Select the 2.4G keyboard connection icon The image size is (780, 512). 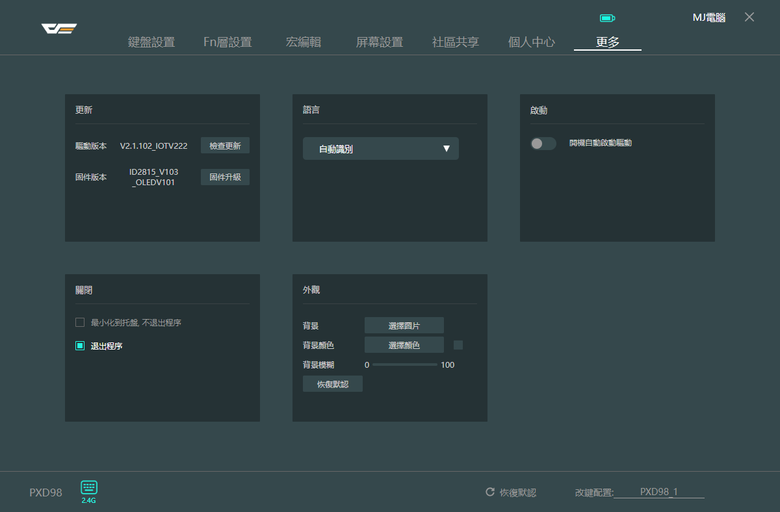pyautogui.click(x=89, y=492)
